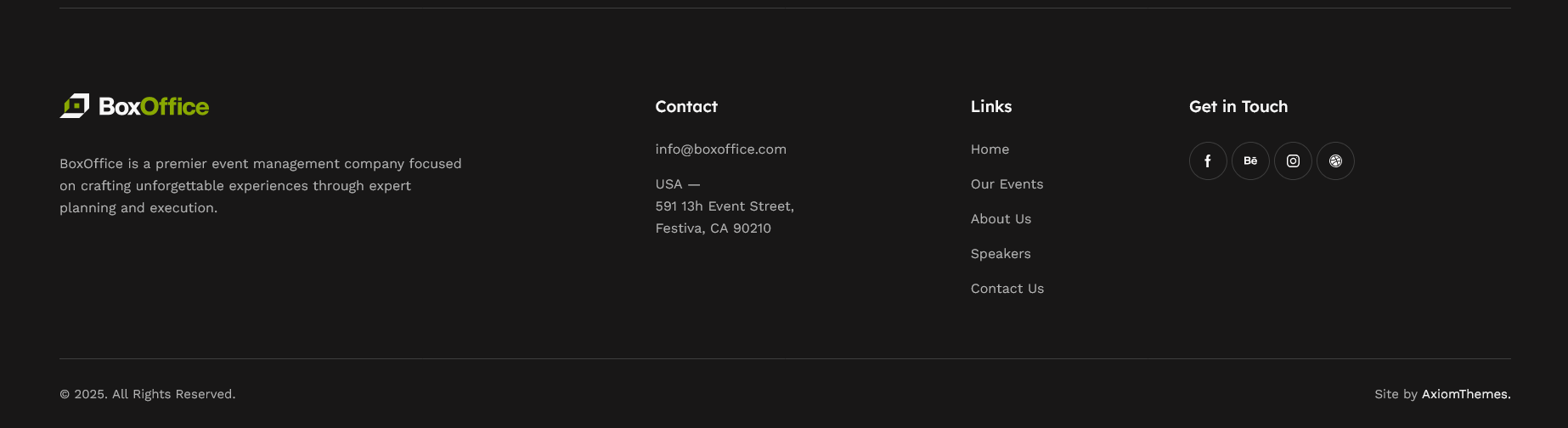
Task: Open the Instagram social icon
Action: [1293, 160]
